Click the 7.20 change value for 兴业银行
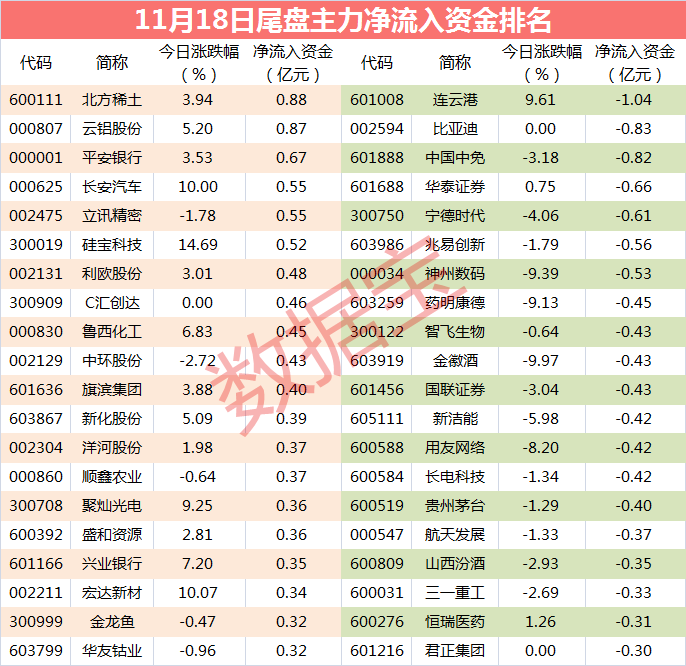The width and height of the screenshot is (686, 666). tap(197, 564)
